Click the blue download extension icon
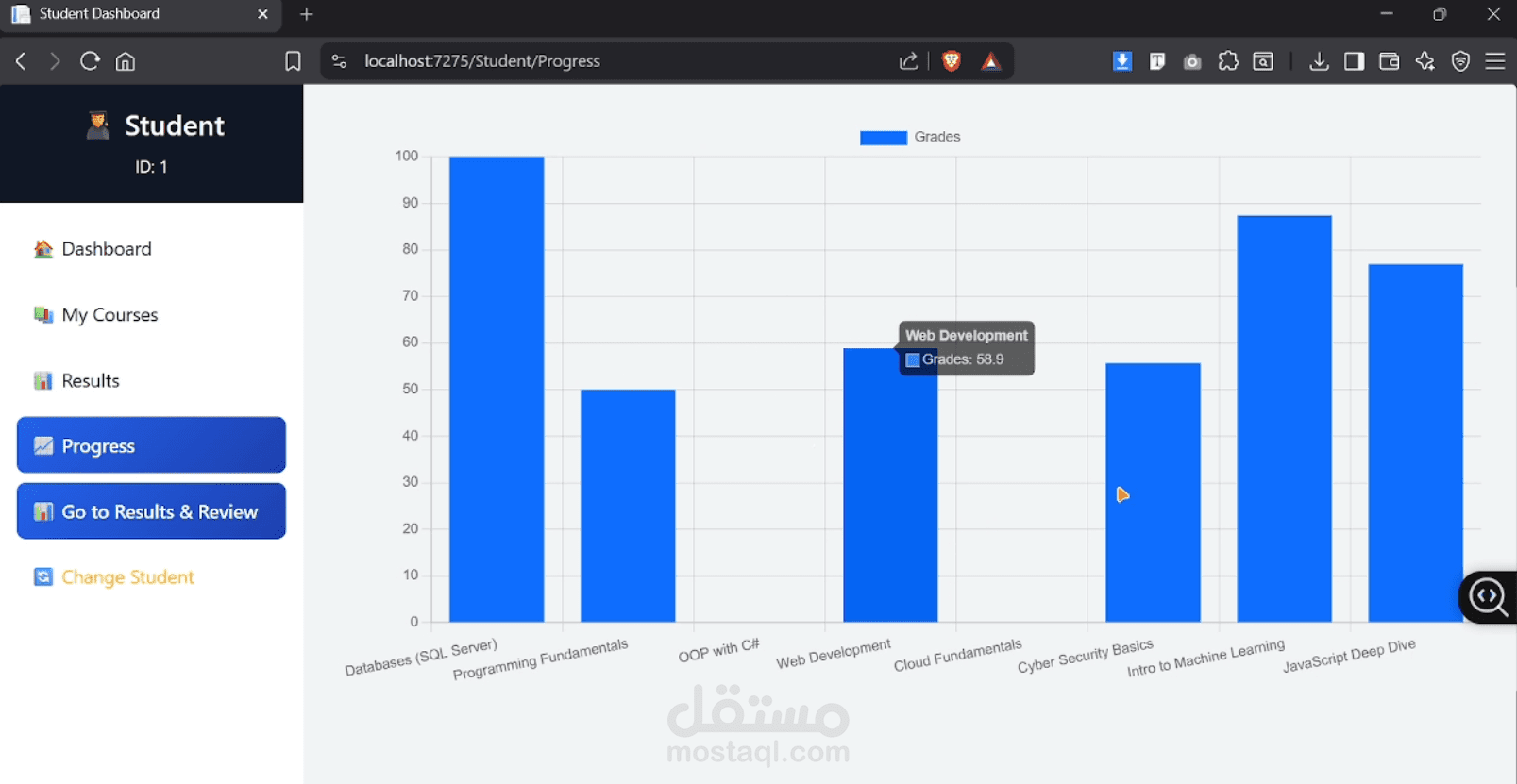 tap(1121, 61)
